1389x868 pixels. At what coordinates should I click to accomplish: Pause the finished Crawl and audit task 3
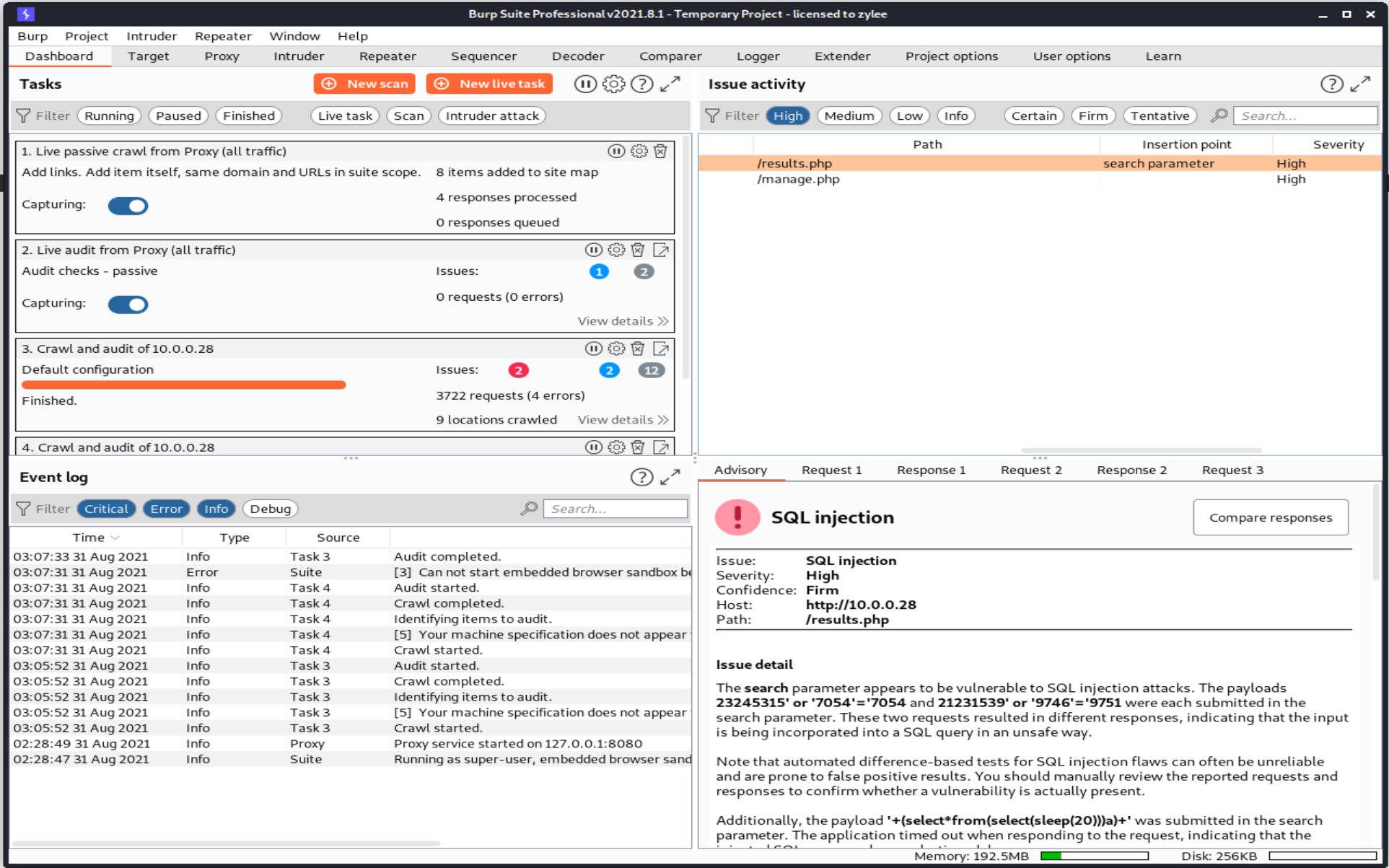pyautogui.click(x=593, y=349)
